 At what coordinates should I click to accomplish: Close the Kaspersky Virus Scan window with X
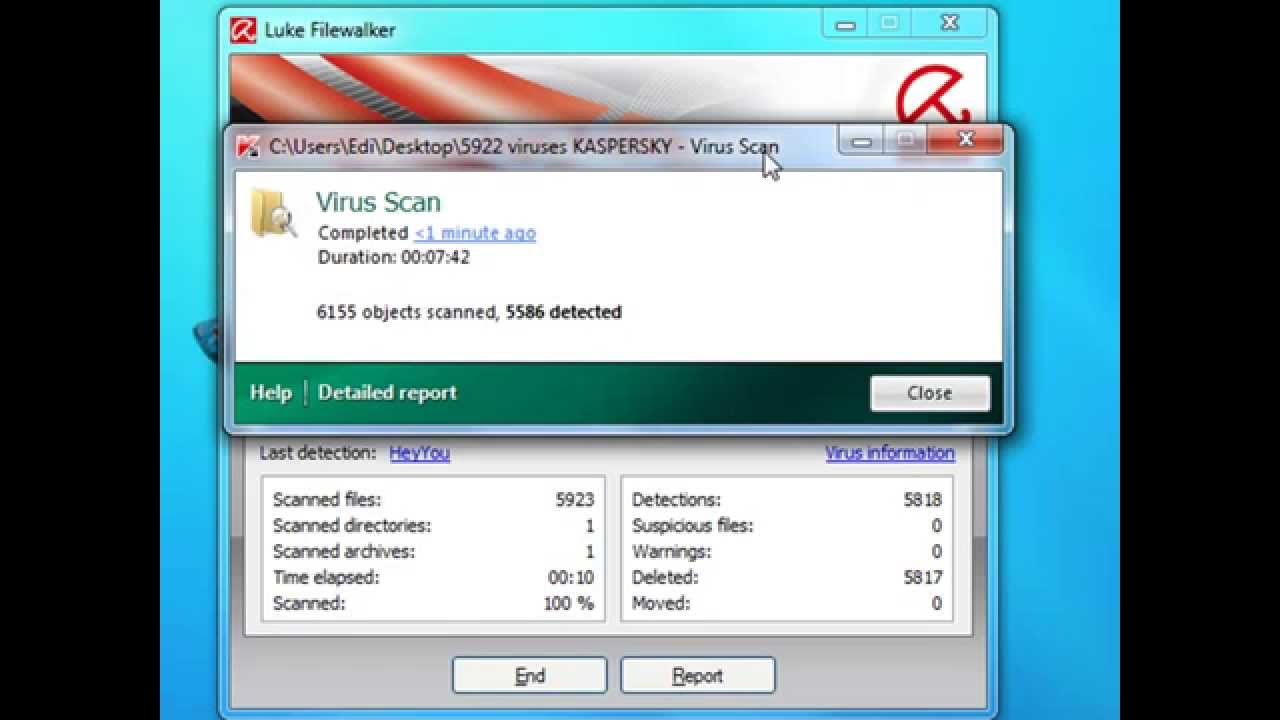966,140
